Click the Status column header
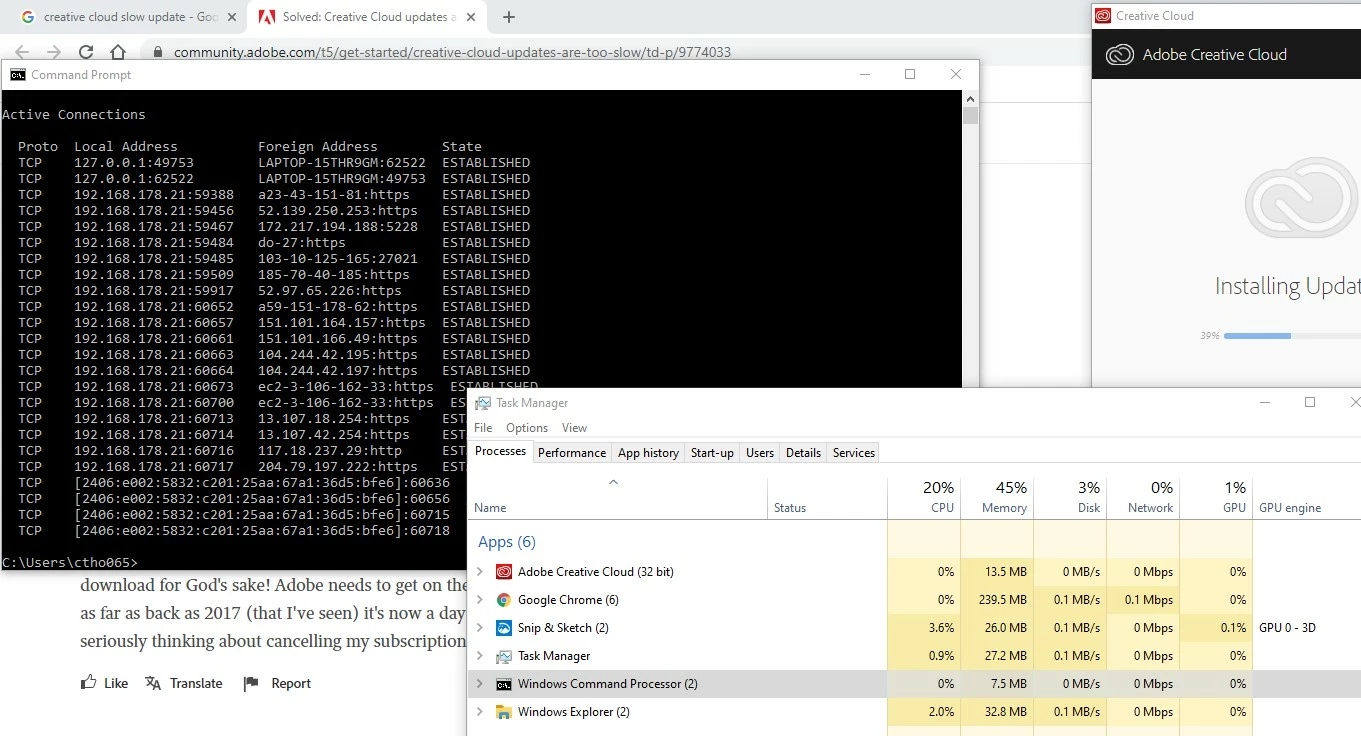 827,497
